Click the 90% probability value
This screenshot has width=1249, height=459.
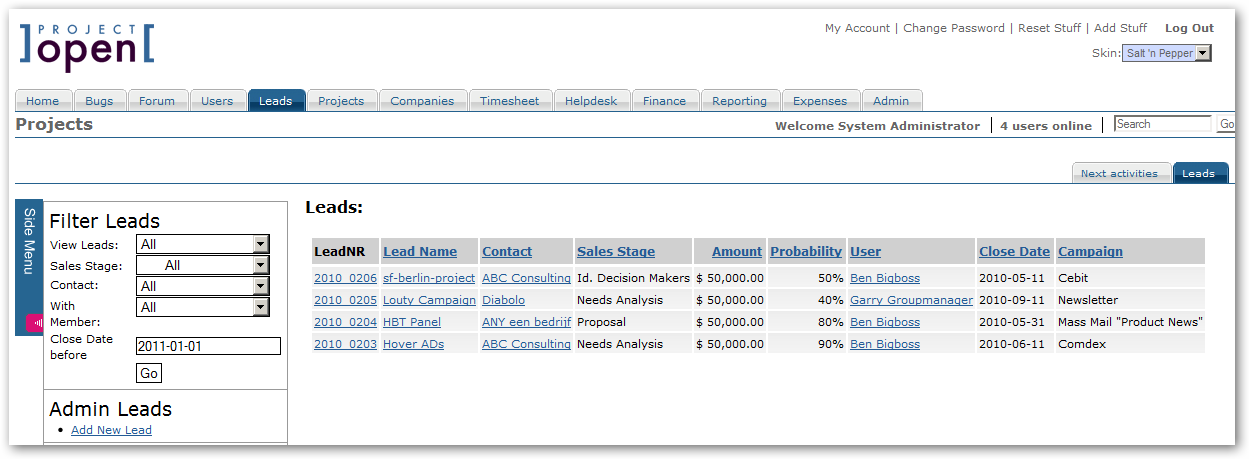[x=830, y=344]
